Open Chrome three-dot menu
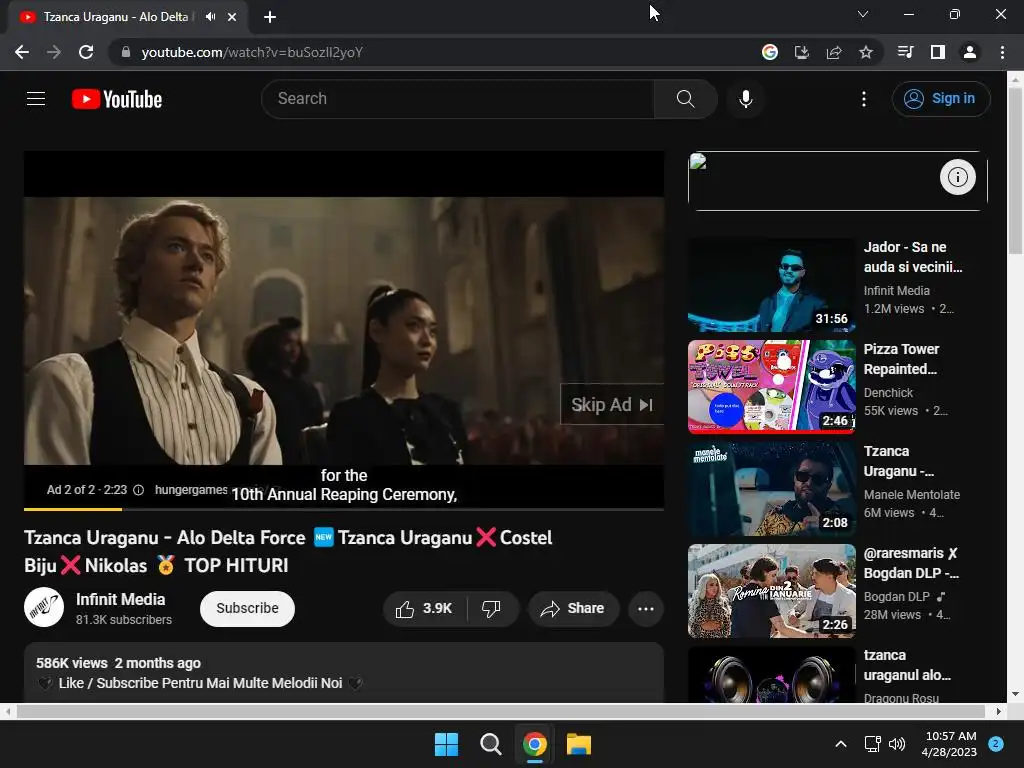1024x768 pixels. tap(1002, 52)
